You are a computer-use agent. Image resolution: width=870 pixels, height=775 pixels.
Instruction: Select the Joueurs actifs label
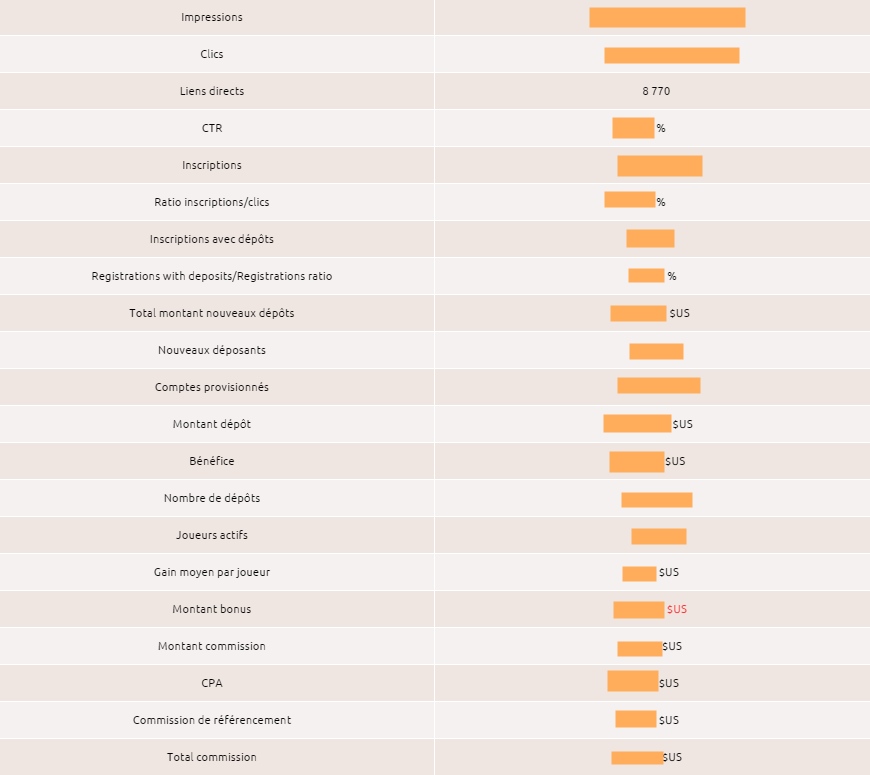pyautogui.click(x=212, y=535)
